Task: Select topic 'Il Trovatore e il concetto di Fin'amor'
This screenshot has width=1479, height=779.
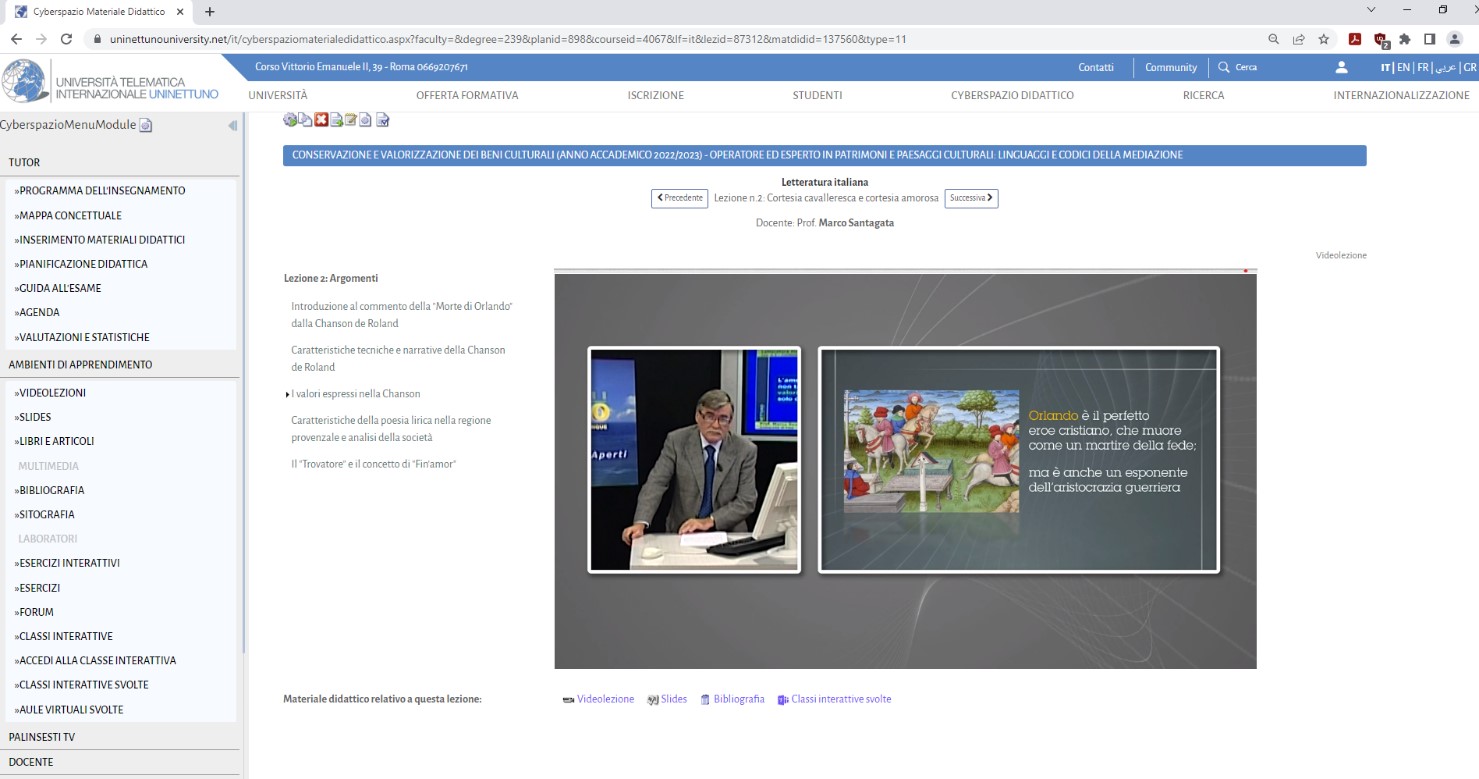Action: (374, 464)
